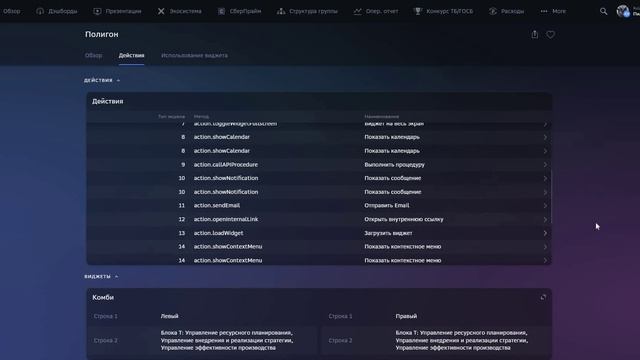Image resolution: width=640 pixels, height=360 pixels.
Task: Open the Дэшборды menu label
Action: coord(62,11)
